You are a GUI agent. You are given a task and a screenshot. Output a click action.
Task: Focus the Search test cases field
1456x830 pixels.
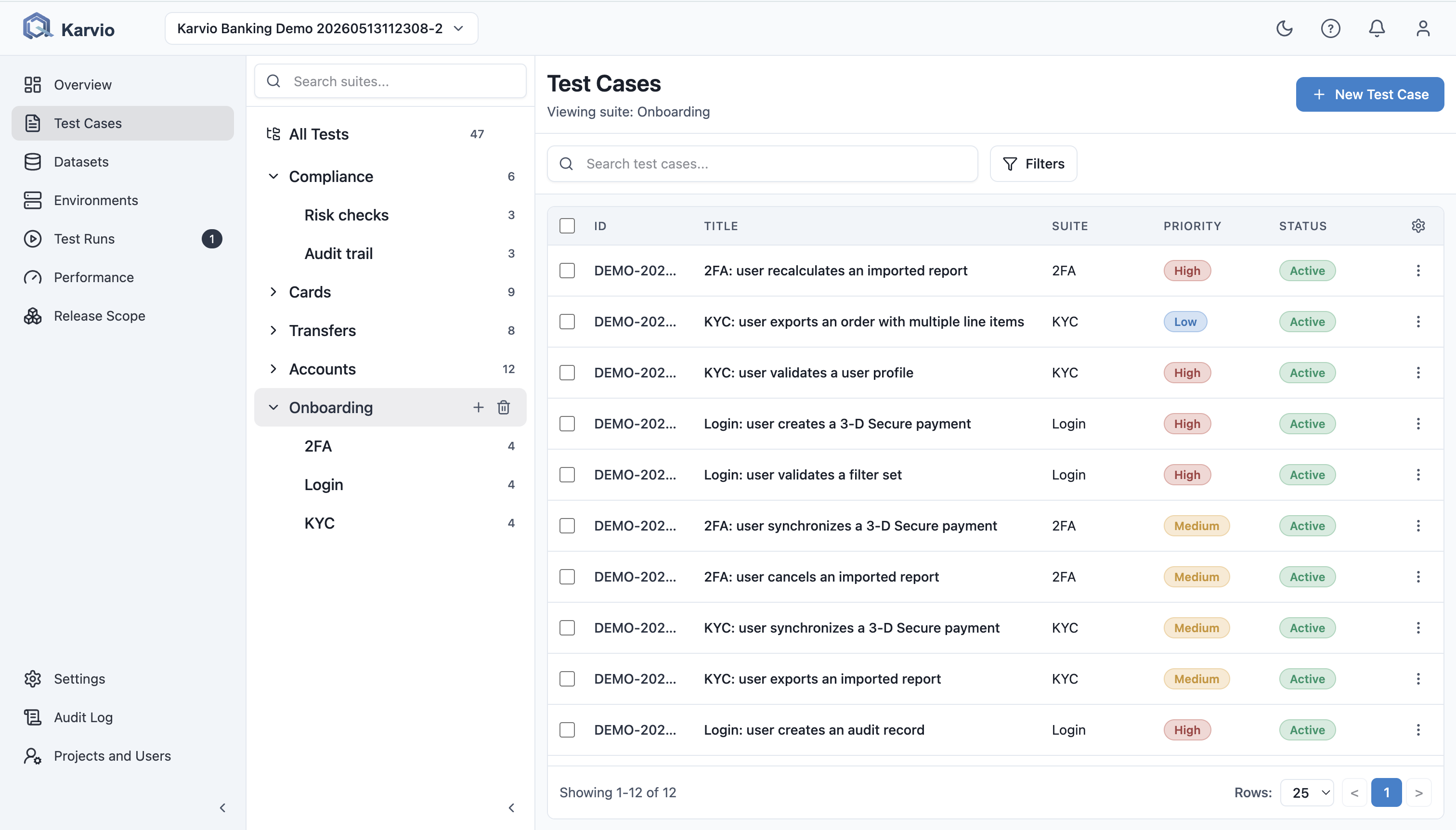762,164
